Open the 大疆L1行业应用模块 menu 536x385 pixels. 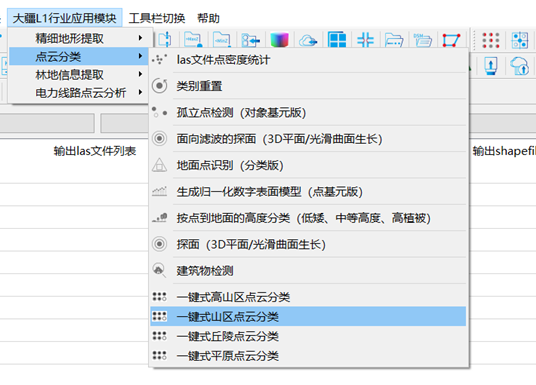coord(64,18)
